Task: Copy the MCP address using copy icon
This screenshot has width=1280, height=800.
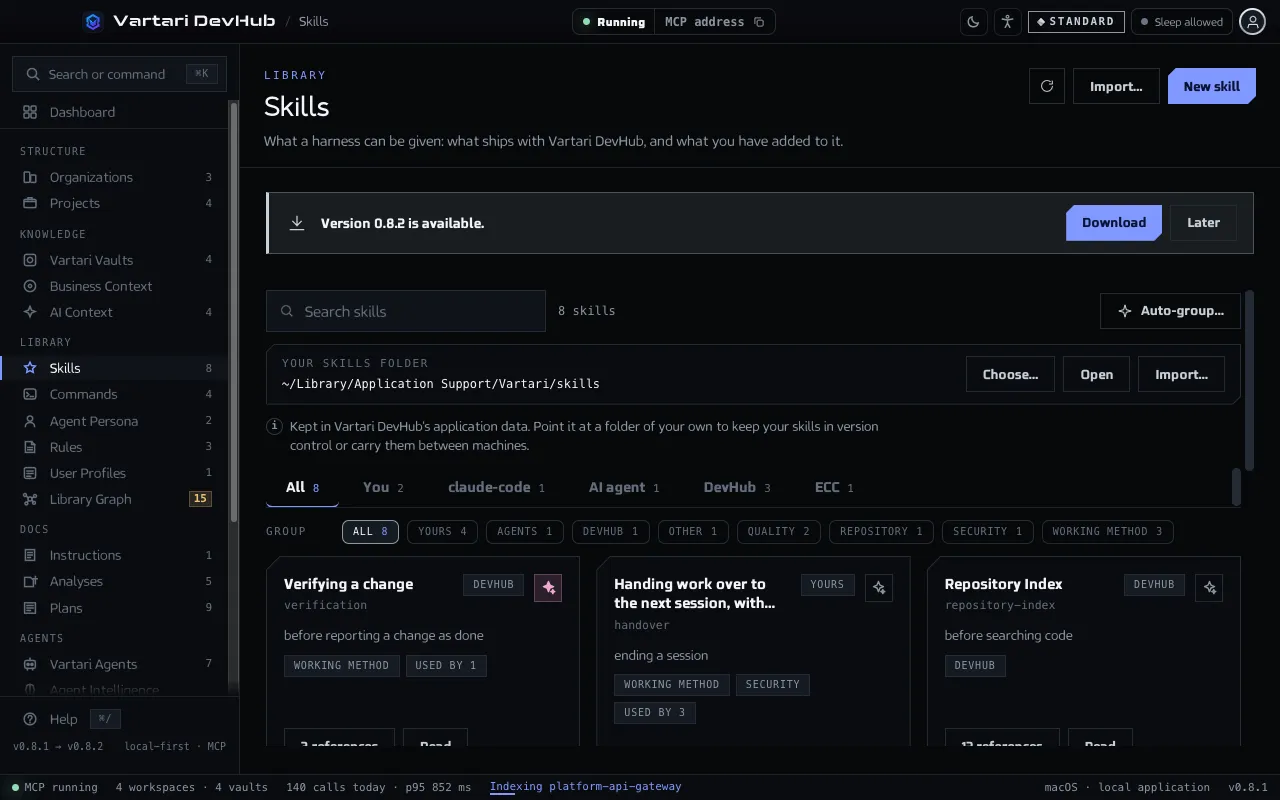Action: tap(759, 22)
